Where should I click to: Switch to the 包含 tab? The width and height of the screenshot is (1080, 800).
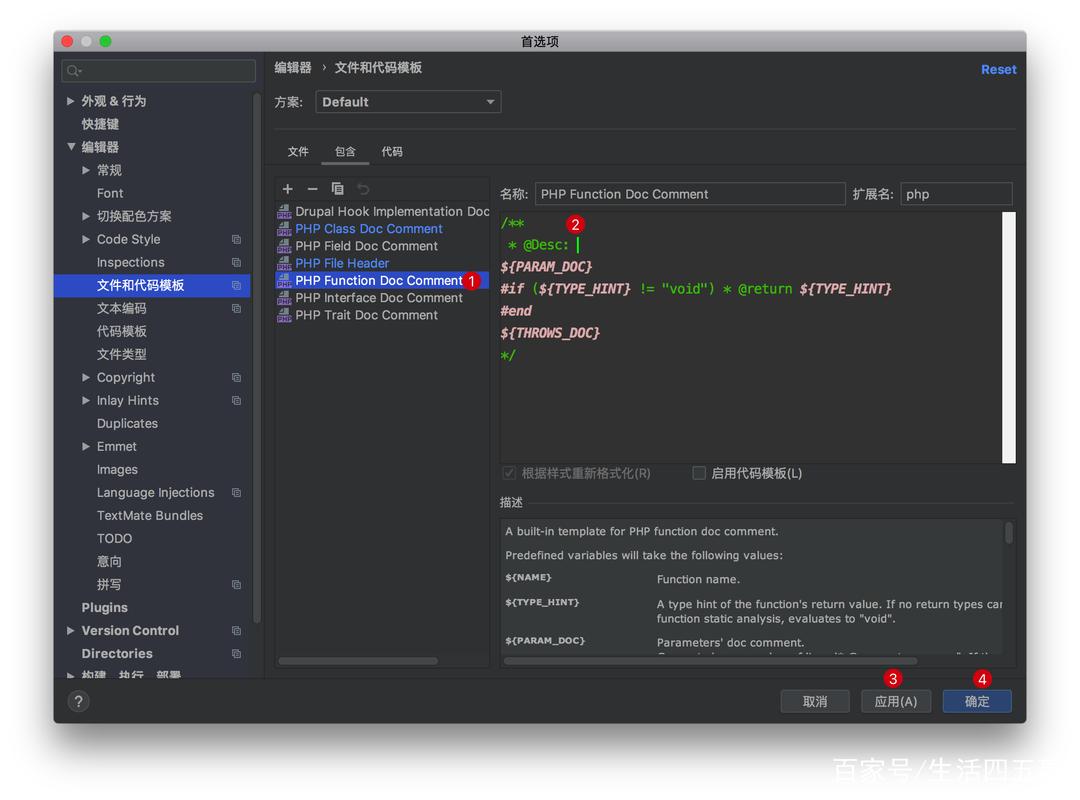point(345,152)
